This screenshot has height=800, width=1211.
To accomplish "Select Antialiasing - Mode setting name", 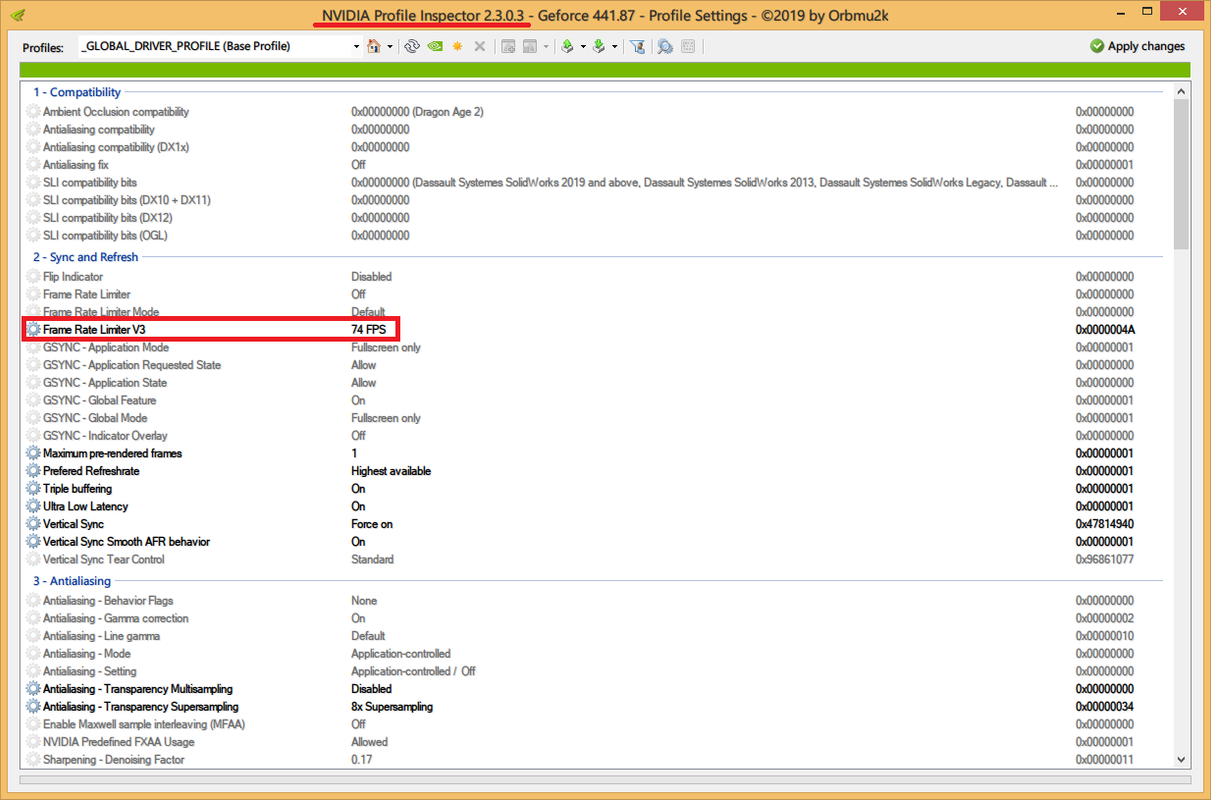I will 87,654.
